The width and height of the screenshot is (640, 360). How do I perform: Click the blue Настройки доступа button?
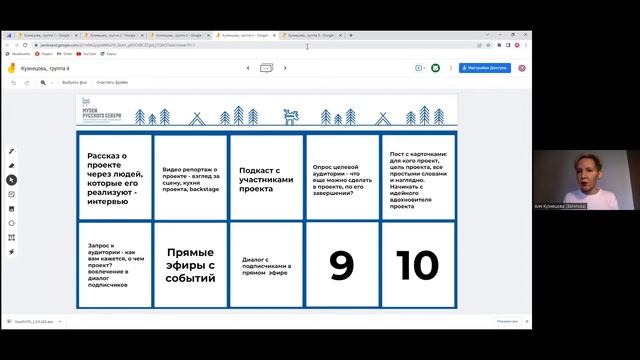click(484, 68)
